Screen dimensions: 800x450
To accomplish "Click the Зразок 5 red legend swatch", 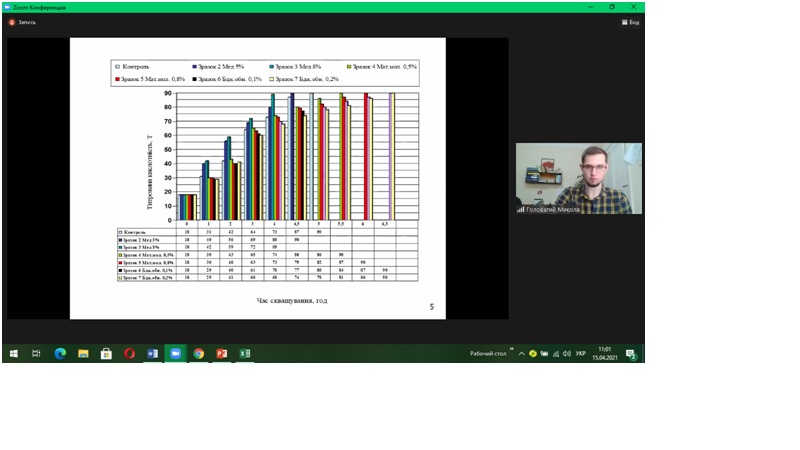I will 117,79.
